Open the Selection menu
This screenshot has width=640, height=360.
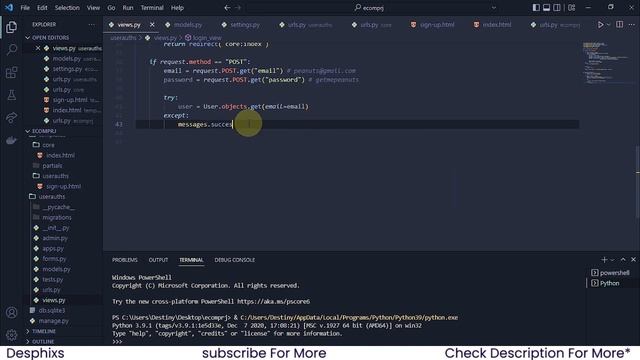67,8
